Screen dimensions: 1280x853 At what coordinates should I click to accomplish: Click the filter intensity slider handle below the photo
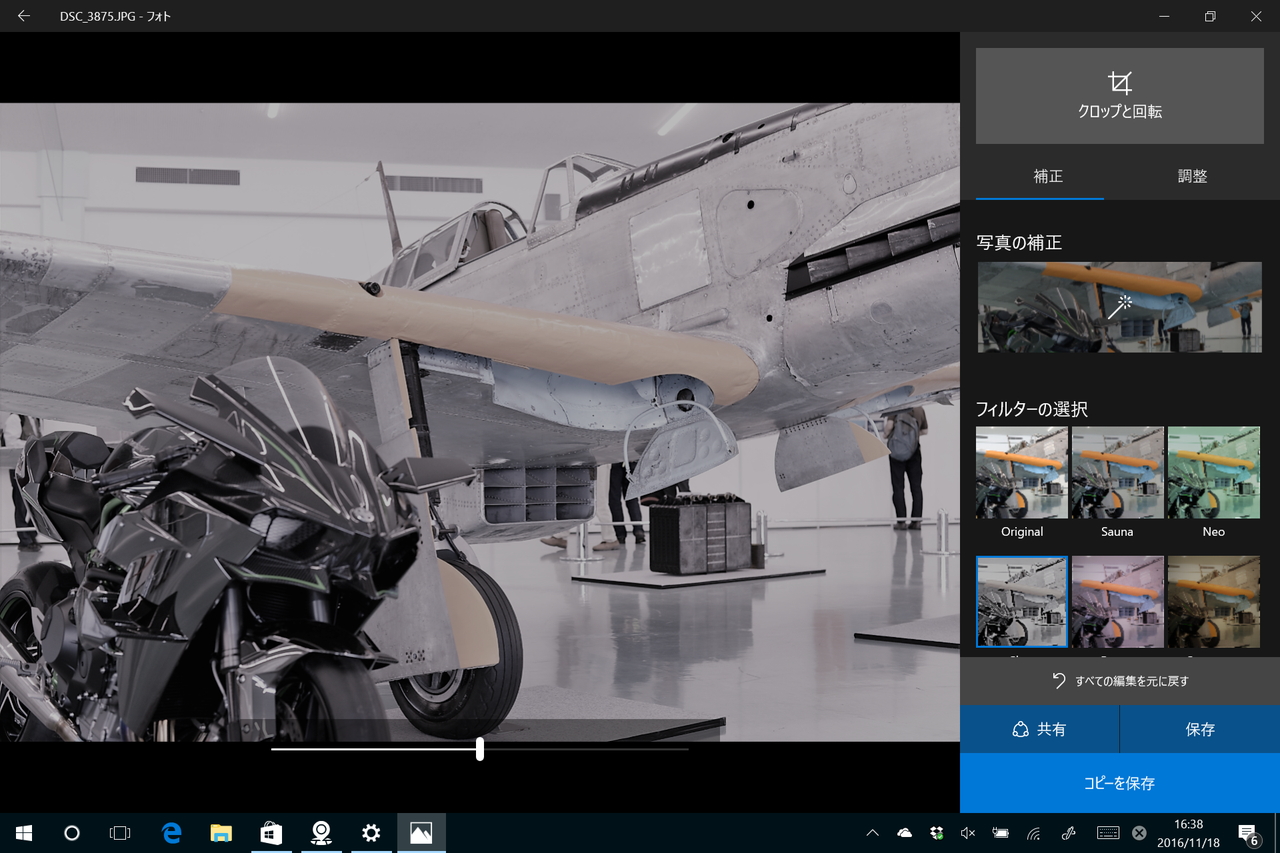tap(480, 749)
